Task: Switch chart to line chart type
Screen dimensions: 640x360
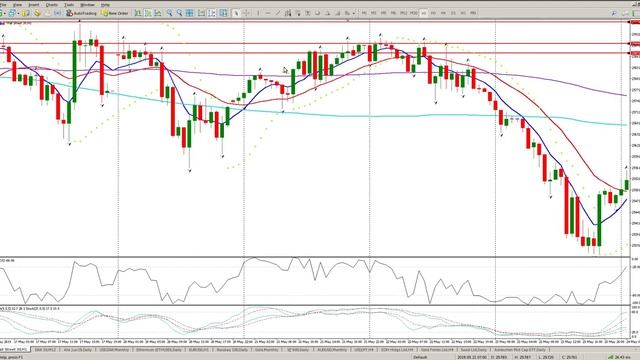Action: pos(158,13)
